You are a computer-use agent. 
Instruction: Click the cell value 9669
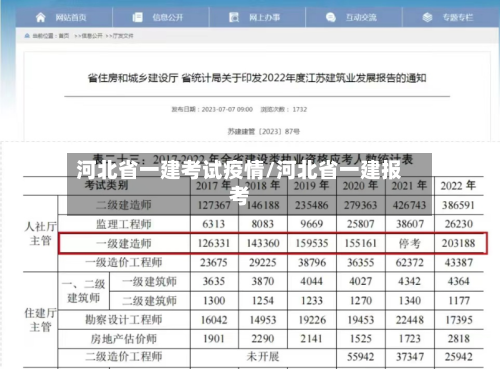312,224
